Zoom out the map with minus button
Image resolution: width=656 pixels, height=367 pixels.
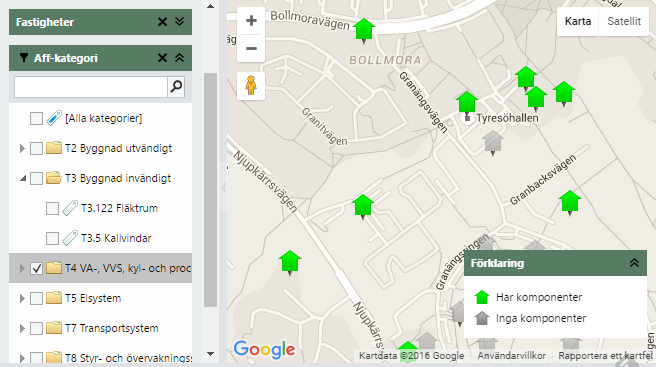[251, 49]
